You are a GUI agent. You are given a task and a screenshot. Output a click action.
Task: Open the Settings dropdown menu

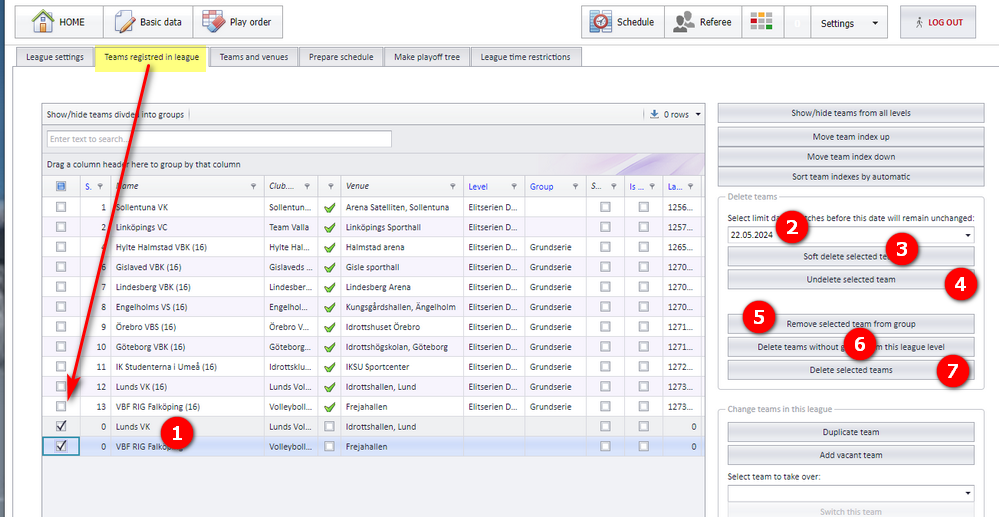click(849, 23)
